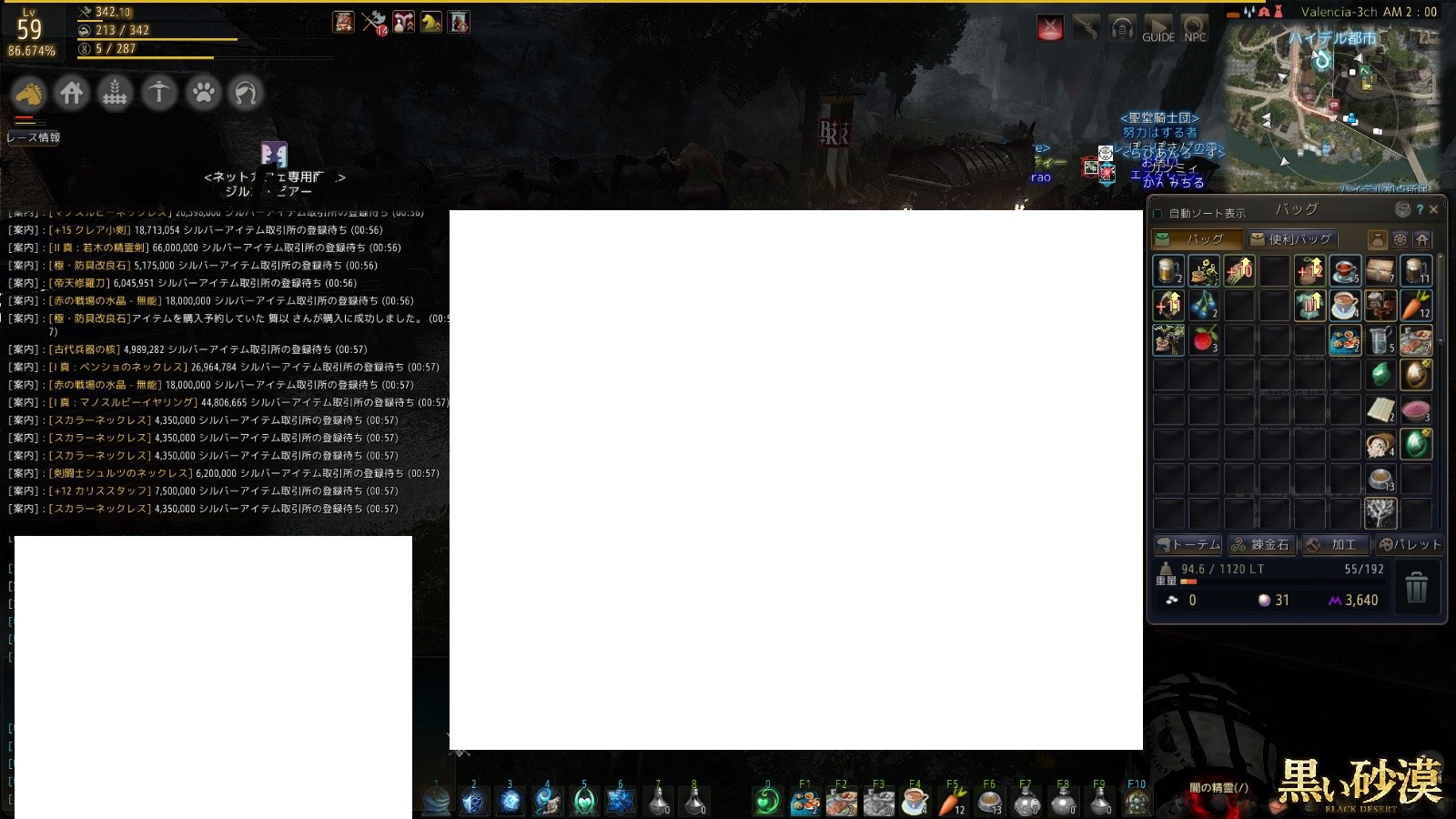The height and width of the screenshot is (819, 1456).
Task: Open the pet paw icon
Action: coord(203,93)
